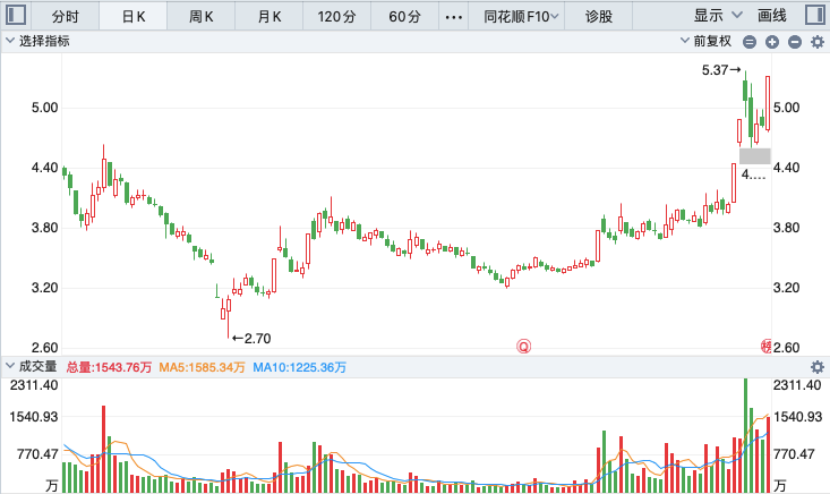
Task: Select the 日K tab
Action: (133, 16)
